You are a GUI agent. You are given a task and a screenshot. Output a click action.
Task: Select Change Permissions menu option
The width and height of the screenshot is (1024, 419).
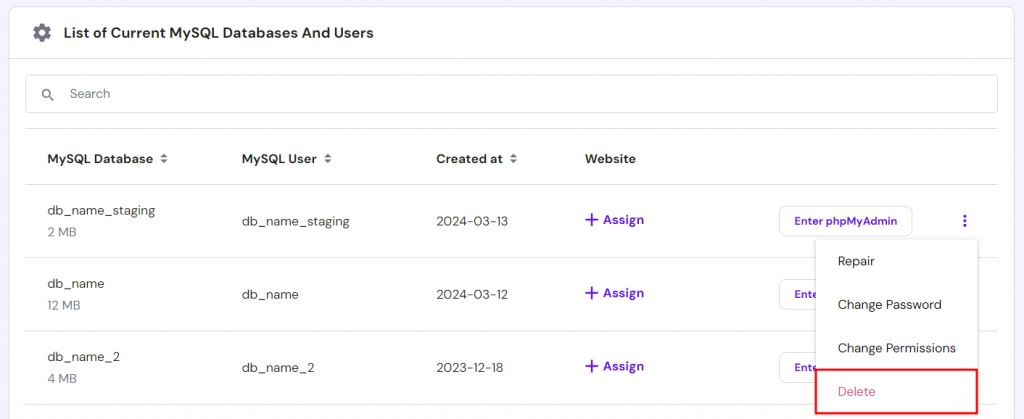[896, 348]
